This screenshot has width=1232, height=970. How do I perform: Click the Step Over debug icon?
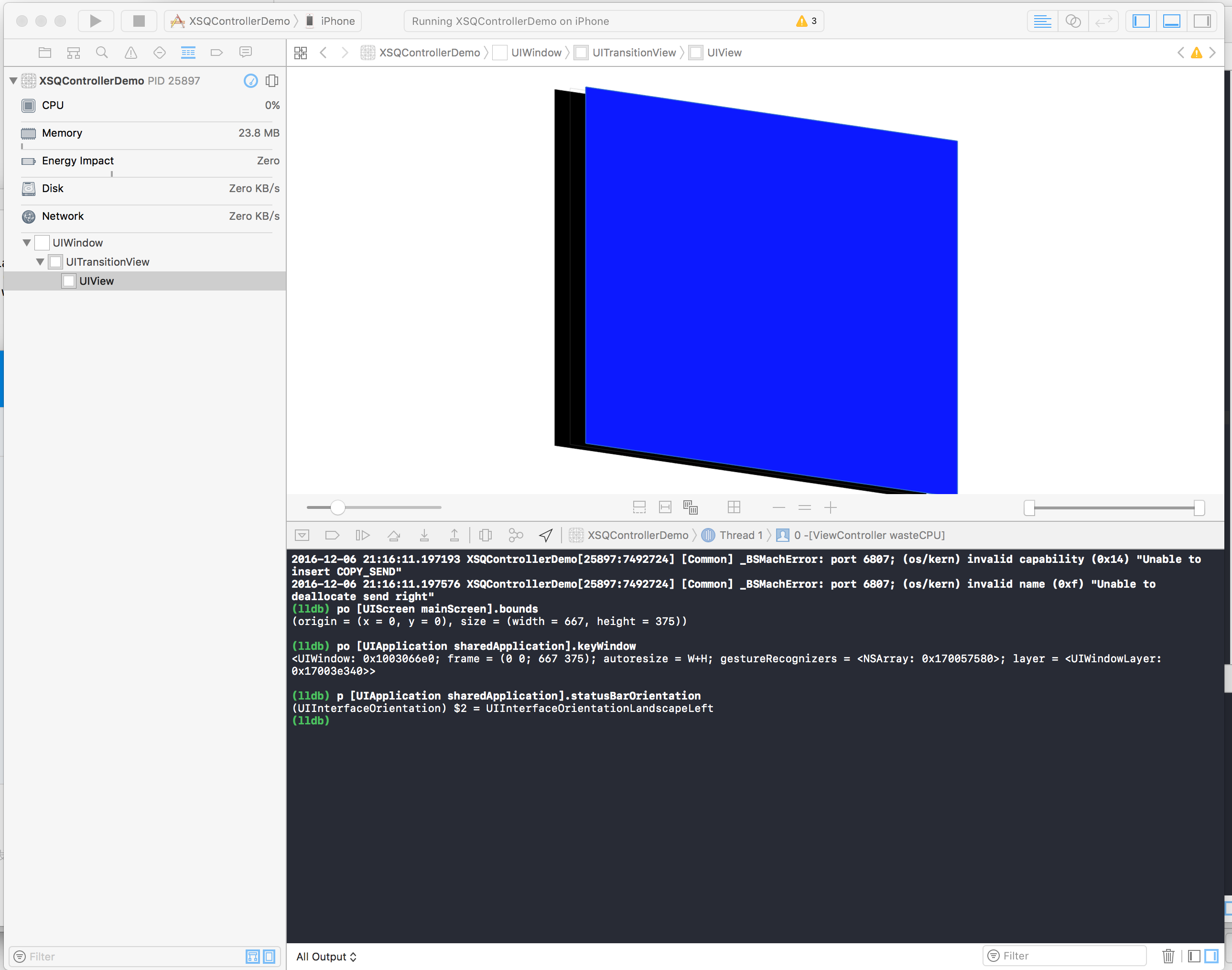(393, 535)
